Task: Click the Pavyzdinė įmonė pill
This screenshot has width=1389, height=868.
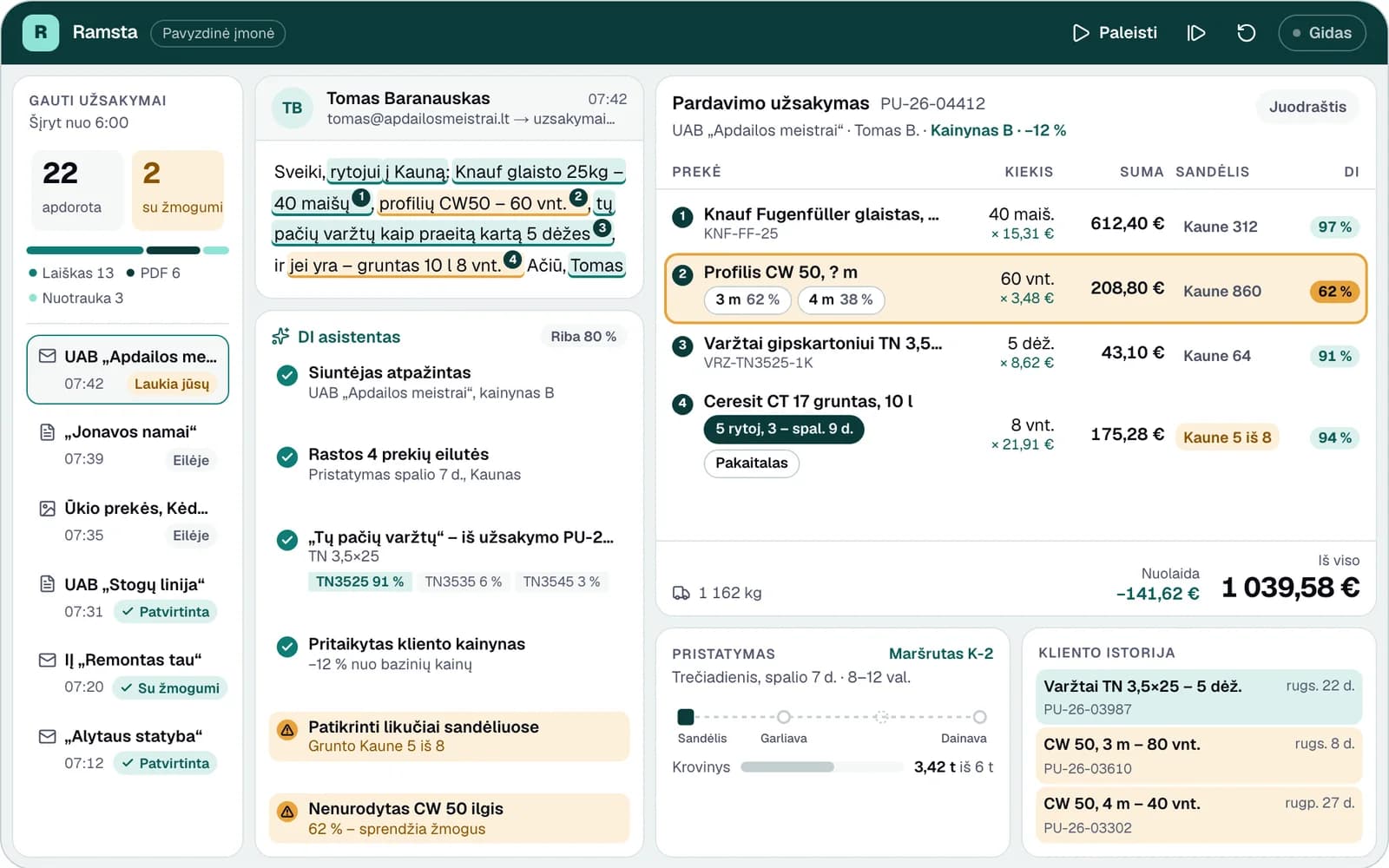Action: point(218,33)
